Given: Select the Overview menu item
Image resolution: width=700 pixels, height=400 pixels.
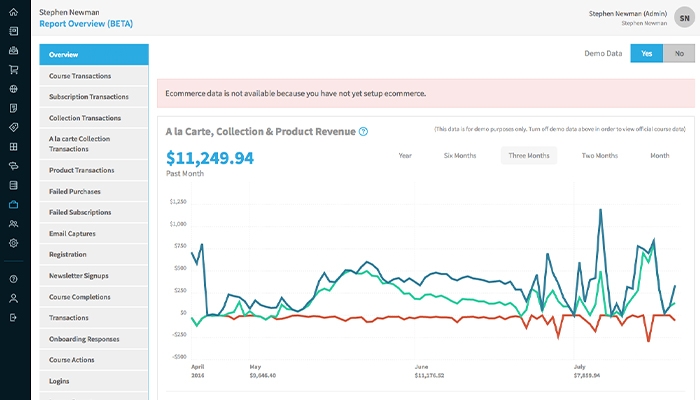Looking at the screenshot, I should click(x=93, y=55).
